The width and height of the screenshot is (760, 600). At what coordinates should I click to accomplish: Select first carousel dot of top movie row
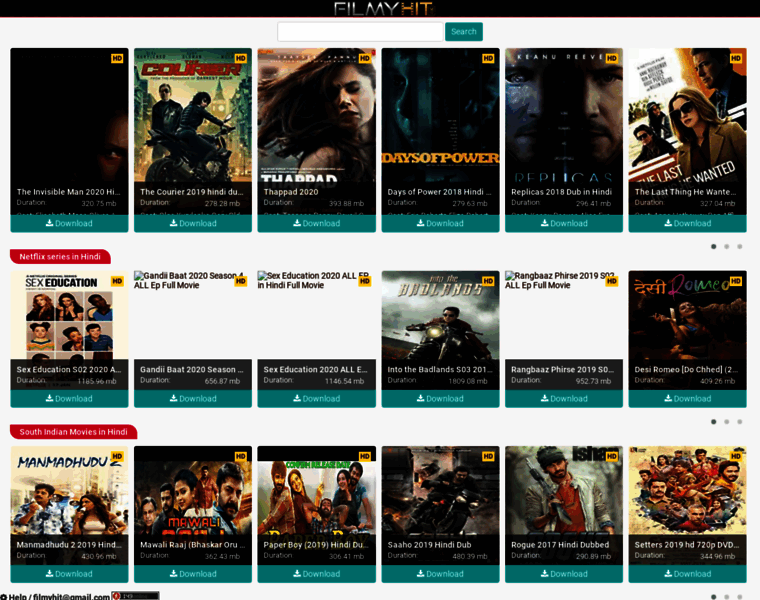[x=713, y=246]
